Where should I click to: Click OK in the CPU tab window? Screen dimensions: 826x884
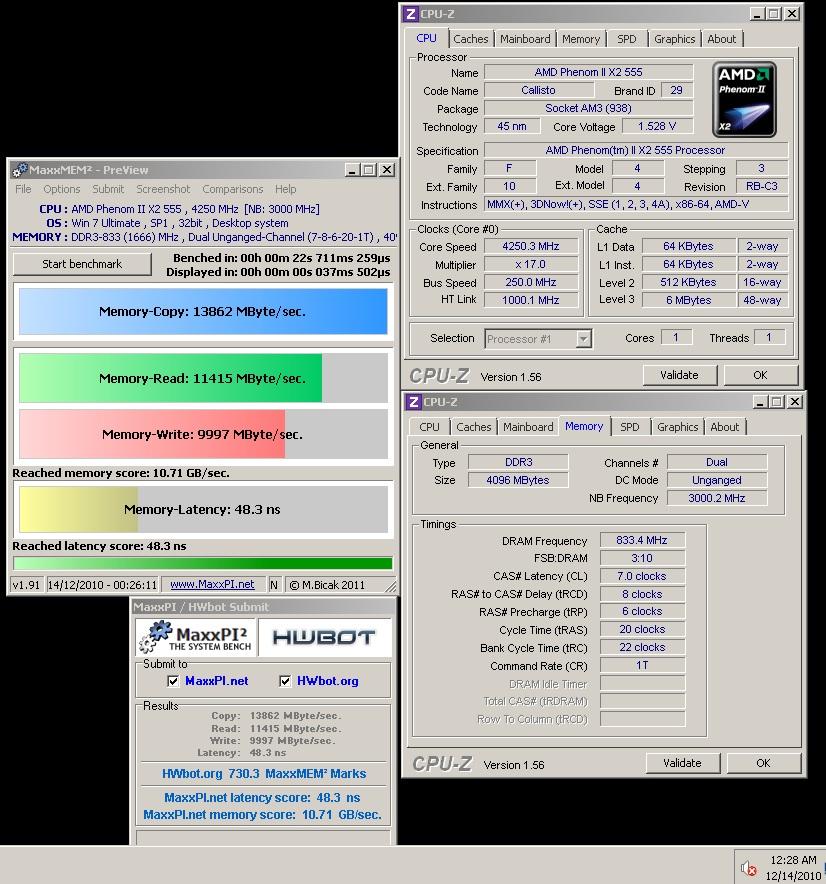click(760, 375)
